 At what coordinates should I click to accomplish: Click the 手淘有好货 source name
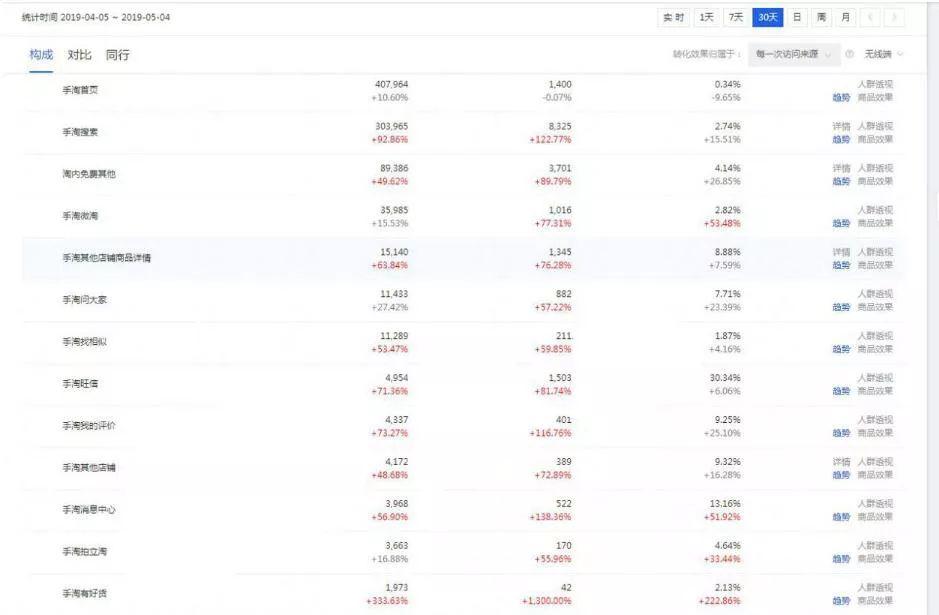84,593
